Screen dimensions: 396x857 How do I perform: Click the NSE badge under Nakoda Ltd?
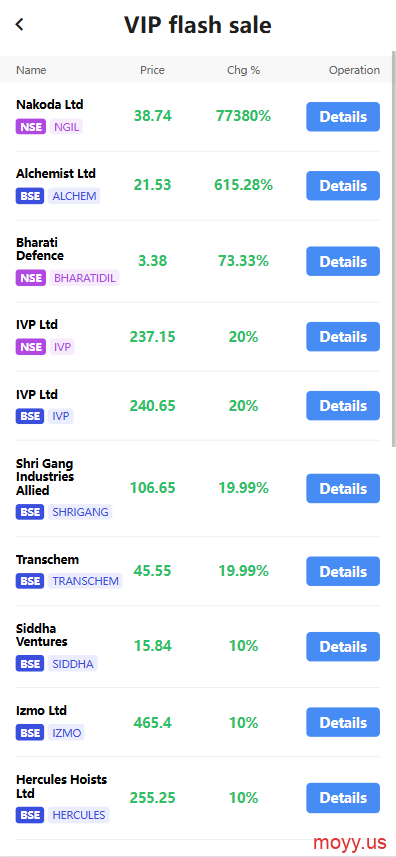point(31,127)
